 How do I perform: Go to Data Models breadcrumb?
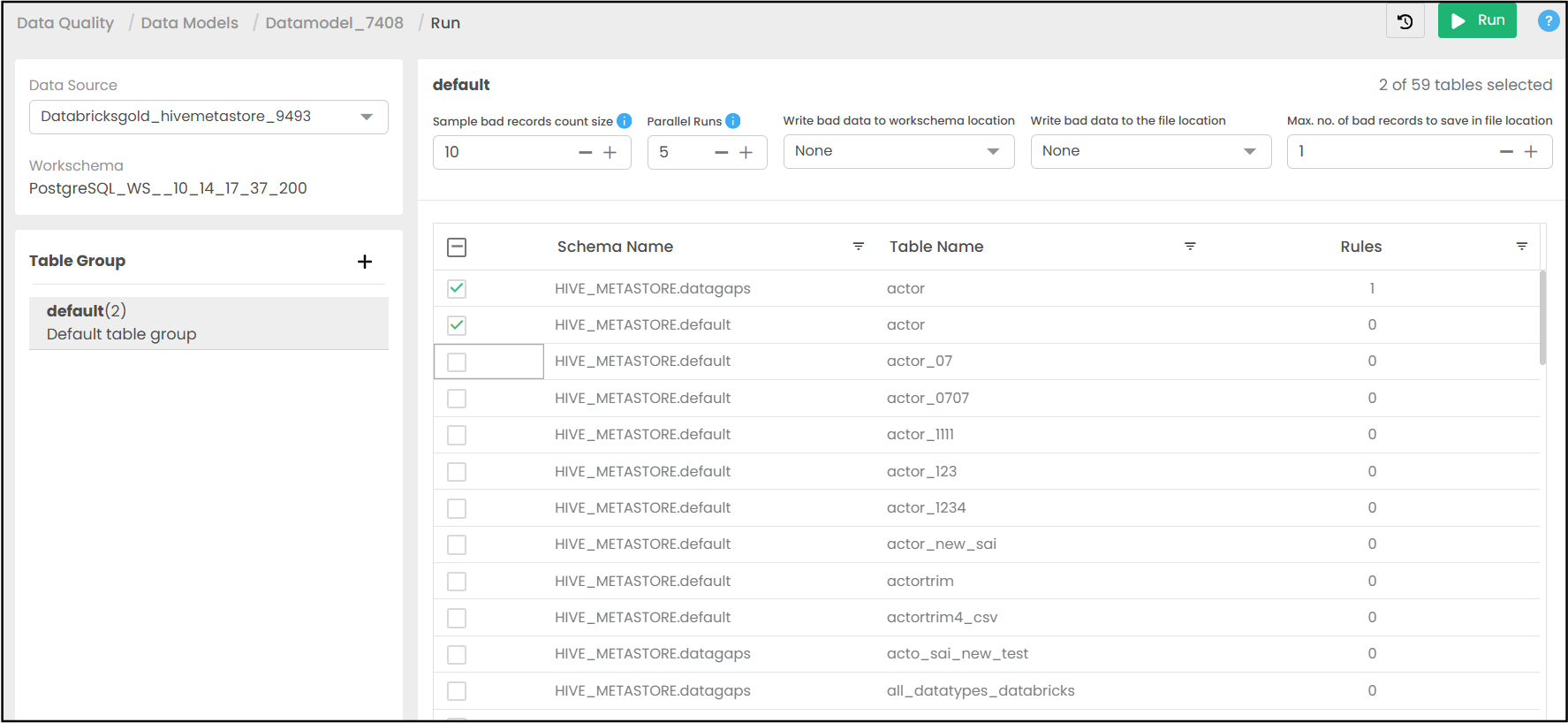coord(189,23)
